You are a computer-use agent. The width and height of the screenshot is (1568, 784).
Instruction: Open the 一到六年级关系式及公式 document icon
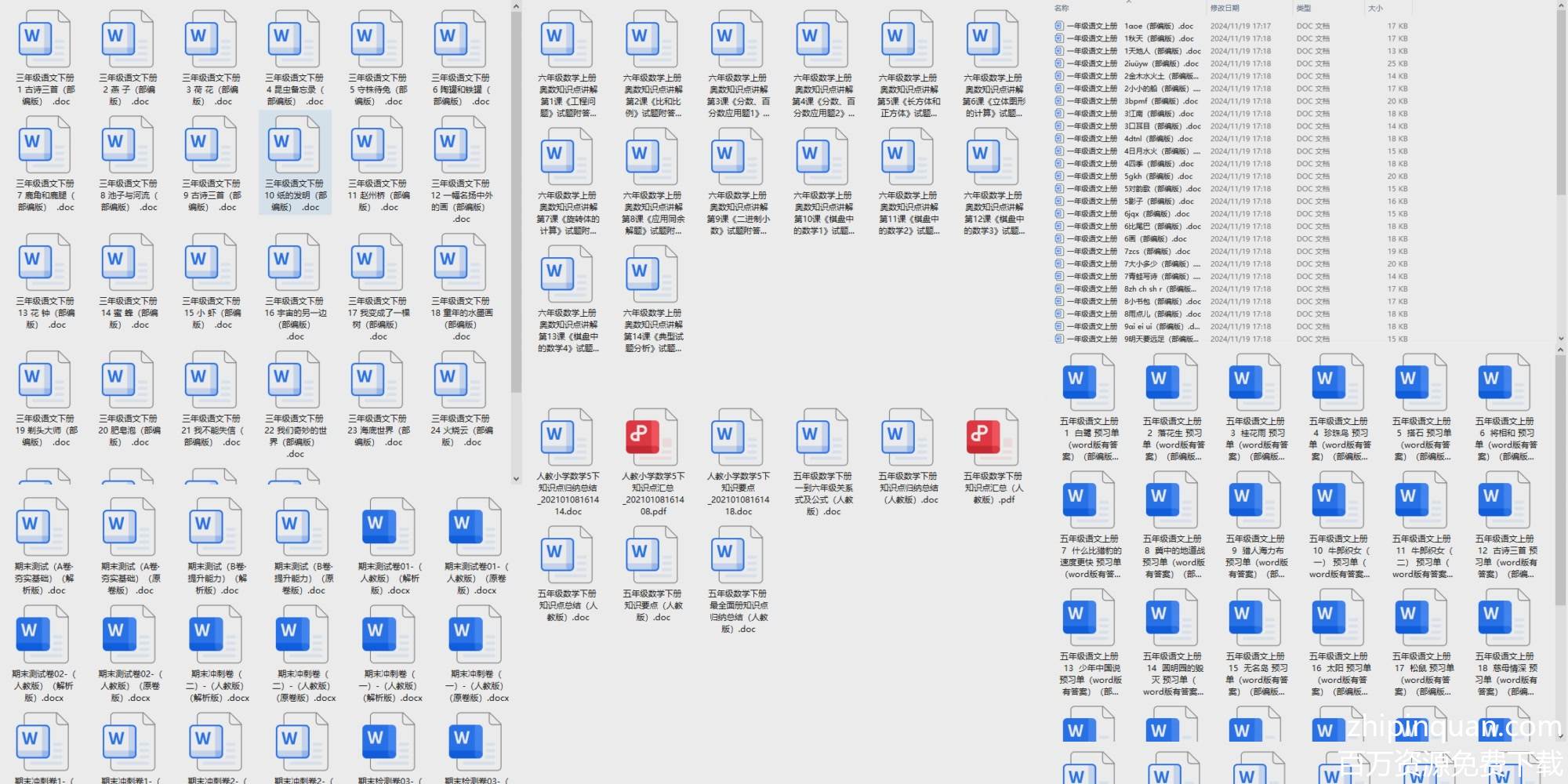pos(822,437)
